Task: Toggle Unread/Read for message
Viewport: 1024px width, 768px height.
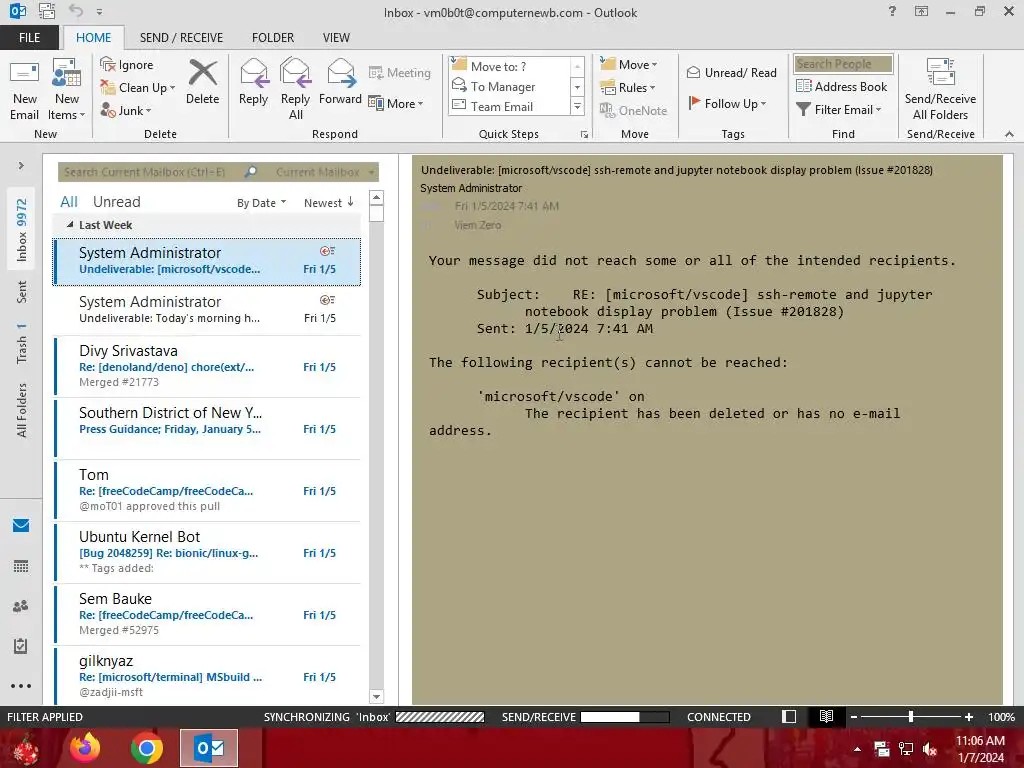Action: tap(731, 72)
